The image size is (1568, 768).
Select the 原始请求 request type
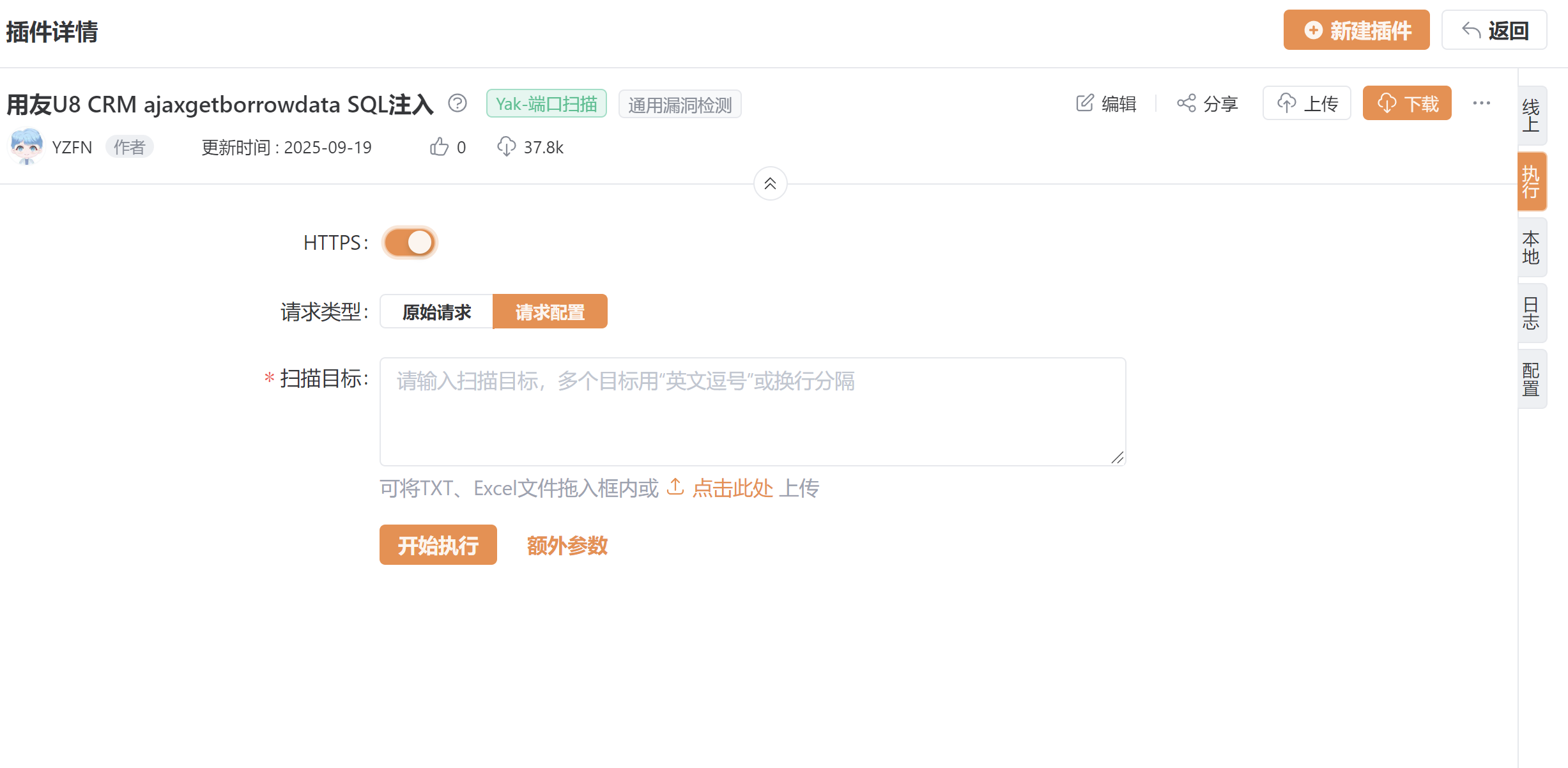click(x=436, y=312)
